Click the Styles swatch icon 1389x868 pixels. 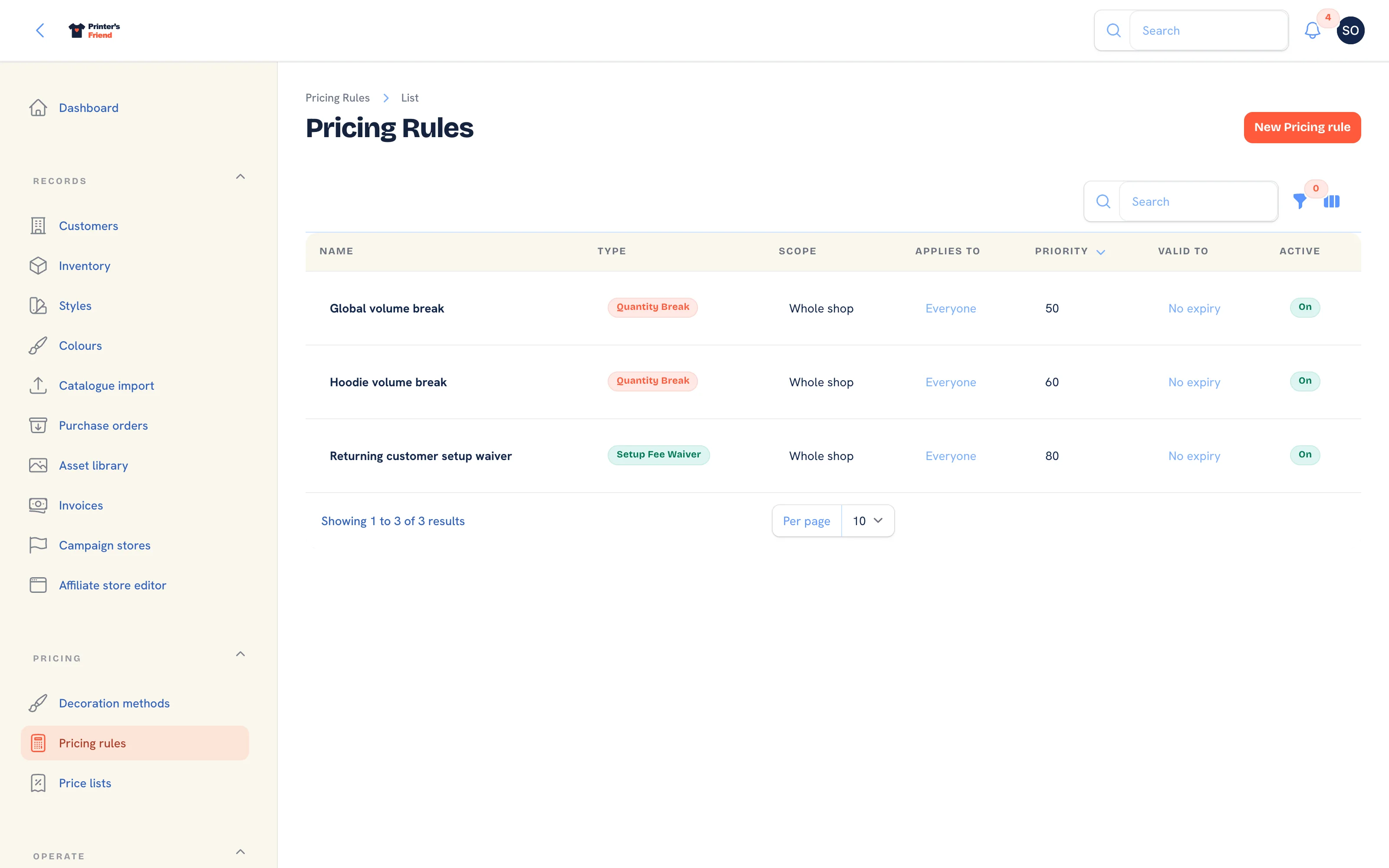tap(38, 306)
